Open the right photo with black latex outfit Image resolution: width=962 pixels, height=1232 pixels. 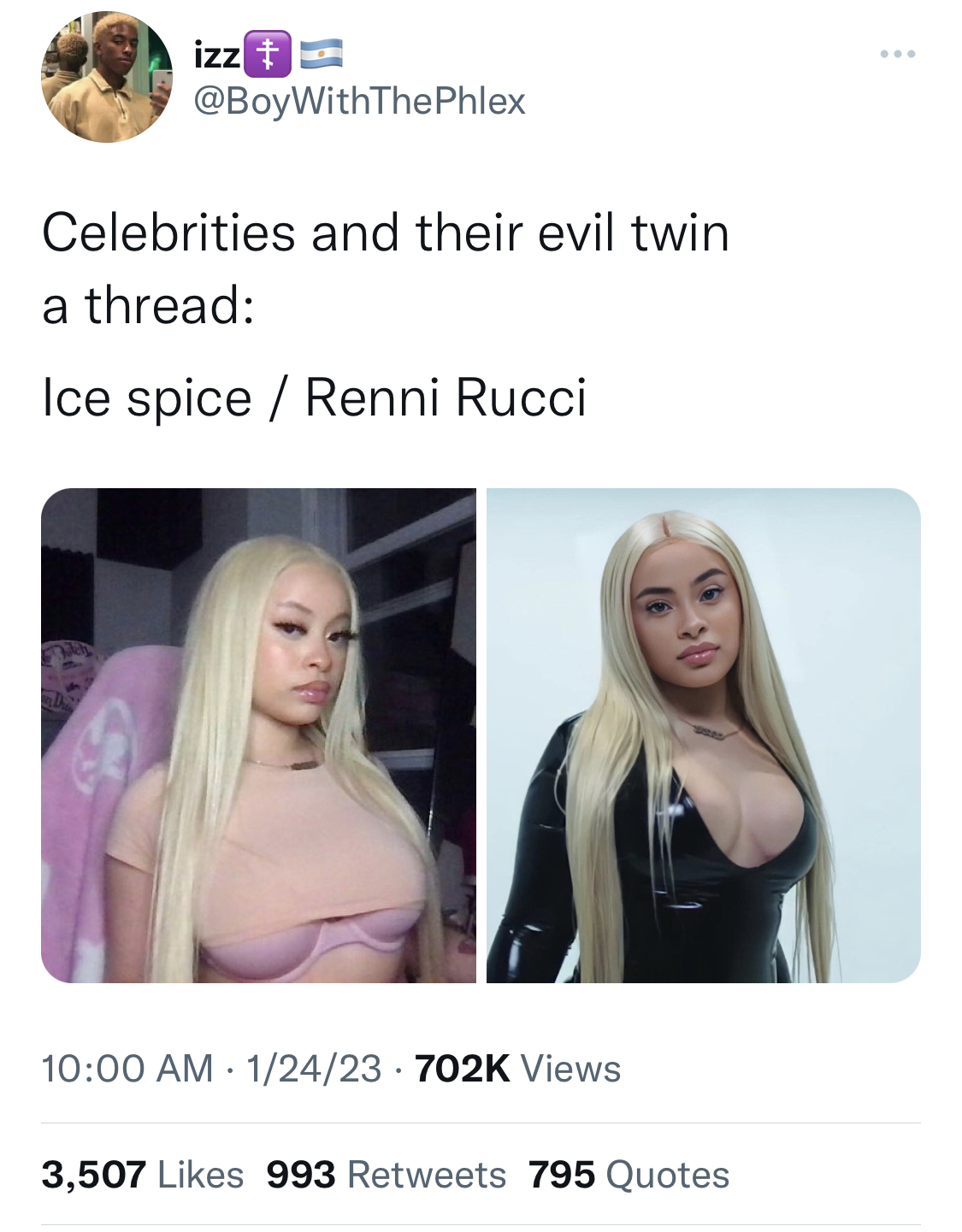[704, 735]
